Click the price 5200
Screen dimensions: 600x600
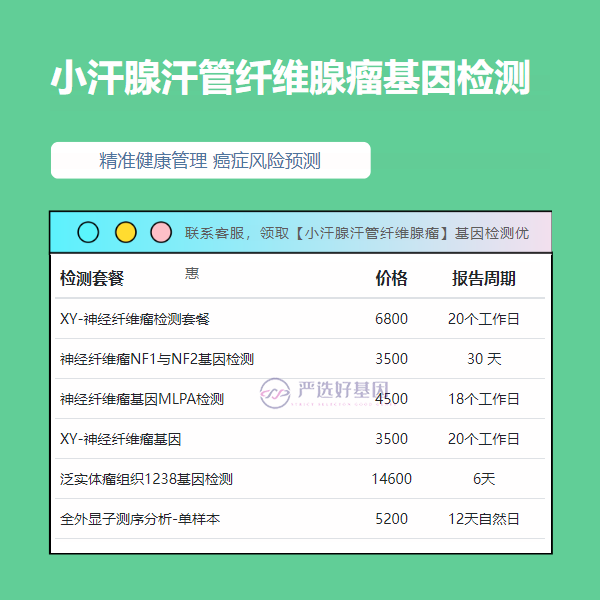[x=391, y=519]
